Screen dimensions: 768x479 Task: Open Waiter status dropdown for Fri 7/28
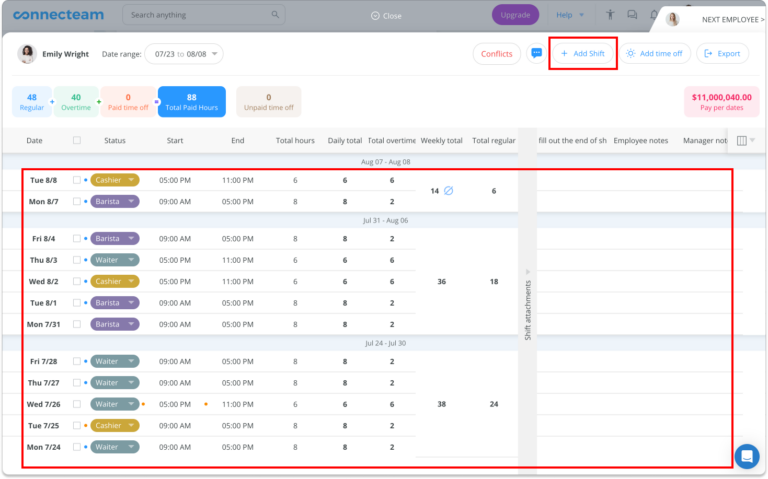[115, 361]
